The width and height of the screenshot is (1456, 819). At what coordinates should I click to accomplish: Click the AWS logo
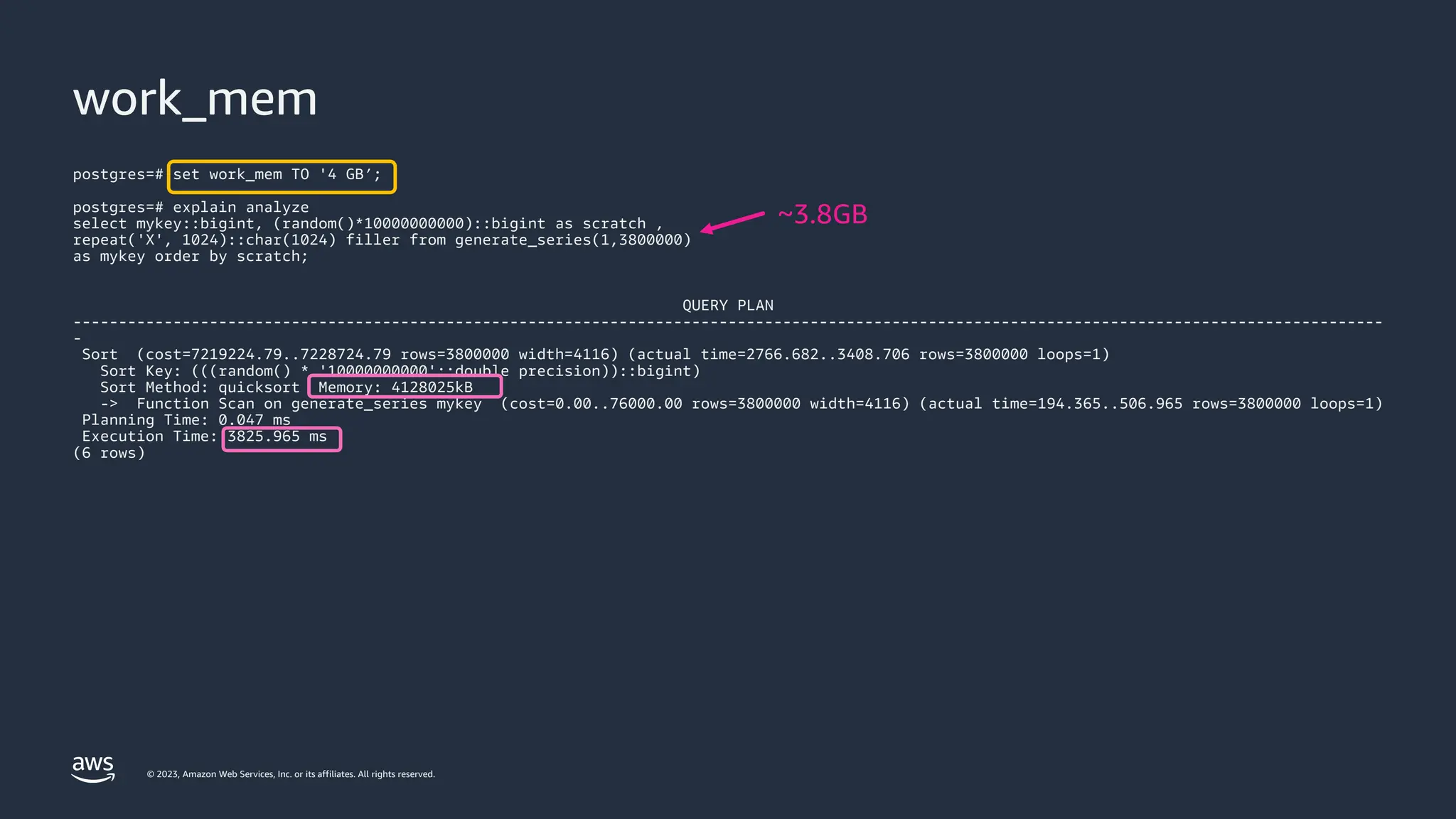[93, 769]
